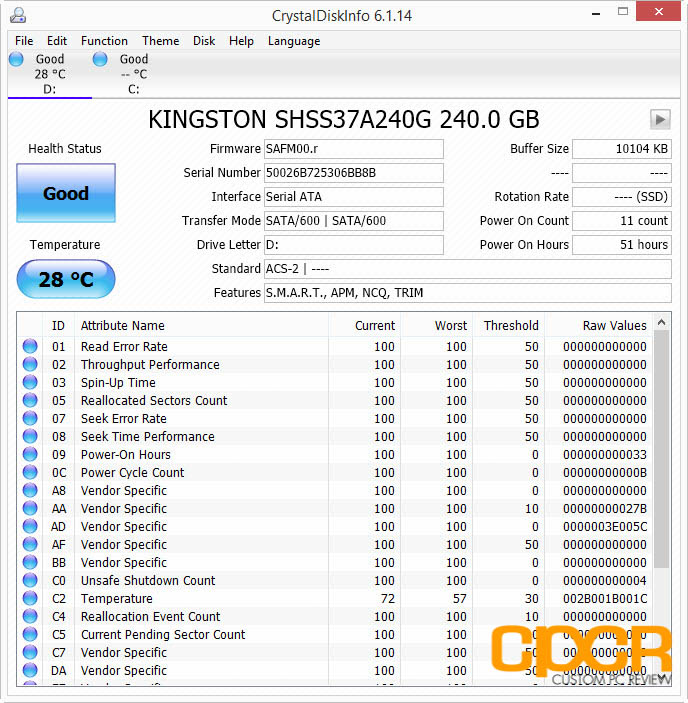
Task: Select raw value 0000003E005C
Action: click(x=605, y=526)
